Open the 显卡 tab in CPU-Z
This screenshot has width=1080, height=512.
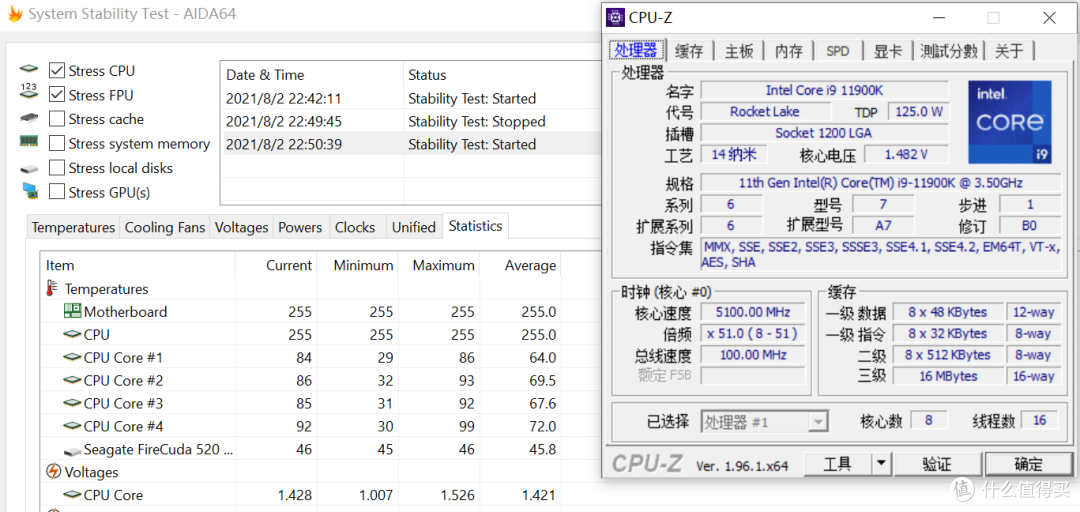[x=888, y=51]
